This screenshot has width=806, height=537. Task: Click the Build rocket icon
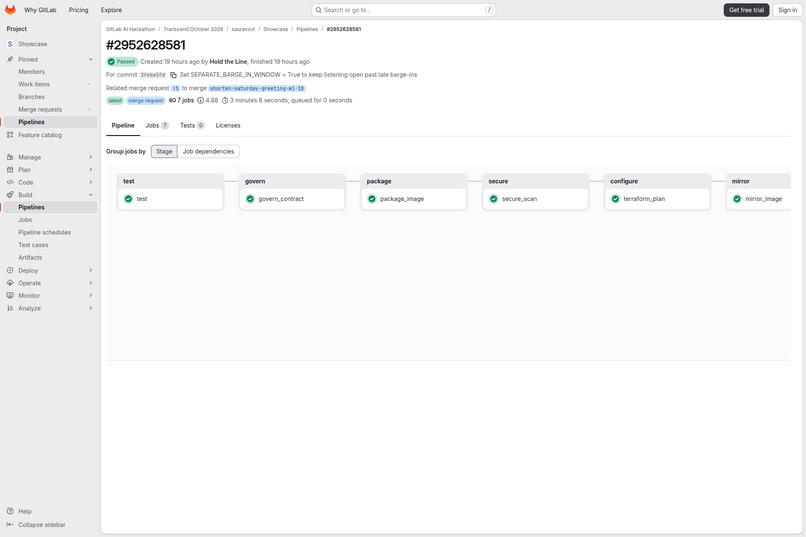[x=10, y=195]
